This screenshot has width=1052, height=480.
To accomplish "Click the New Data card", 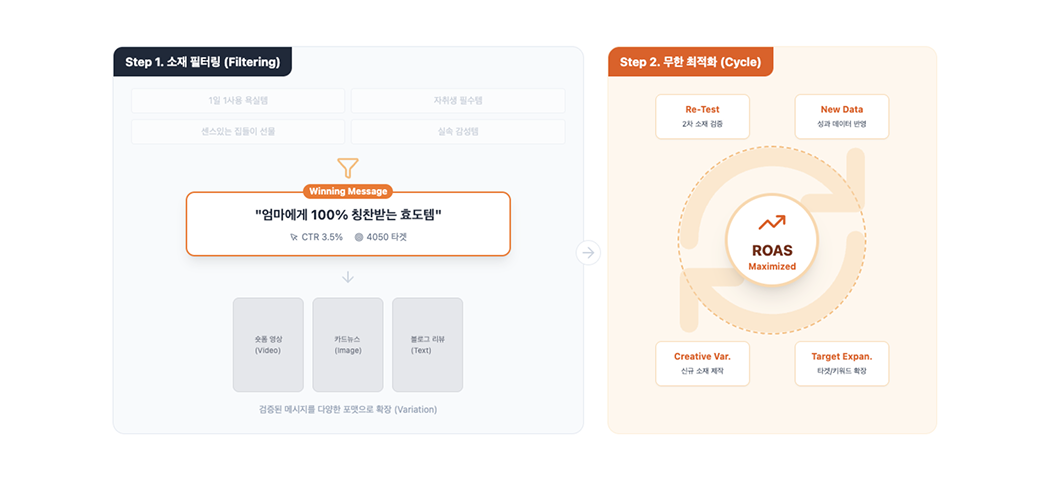I will click(841, 116).
